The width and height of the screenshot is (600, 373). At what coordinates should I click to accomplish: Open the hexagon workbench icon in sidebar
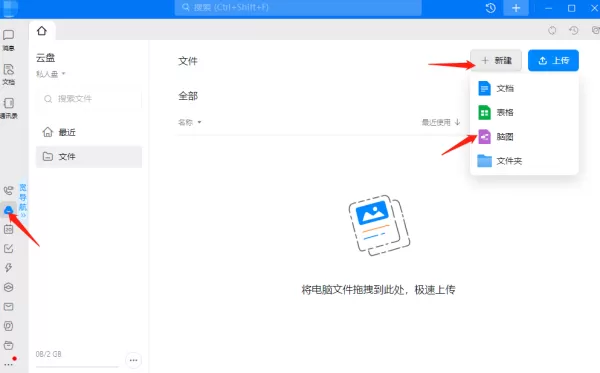coord(8,287)
